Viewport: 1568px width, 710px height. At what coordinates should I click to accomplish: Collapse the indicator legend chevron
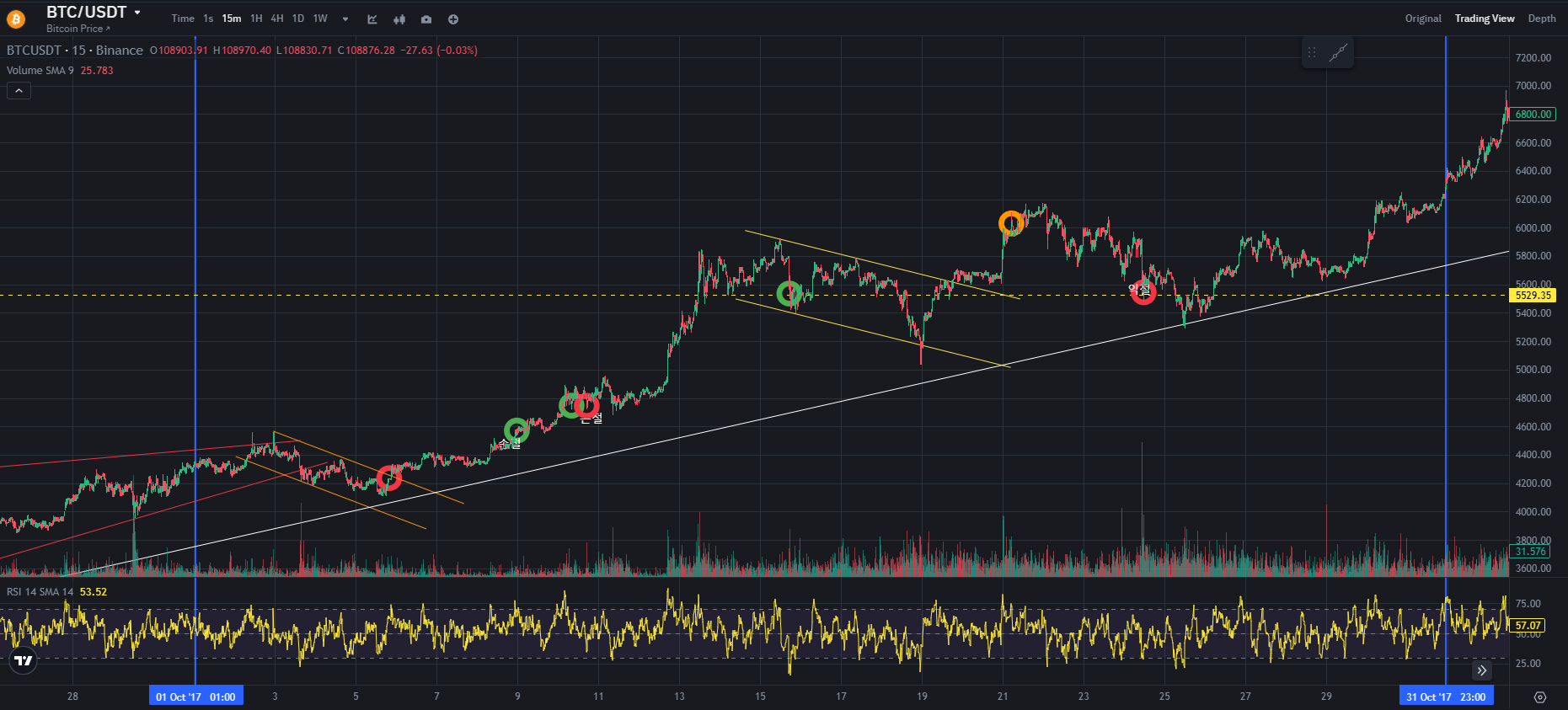pos(19,90)
